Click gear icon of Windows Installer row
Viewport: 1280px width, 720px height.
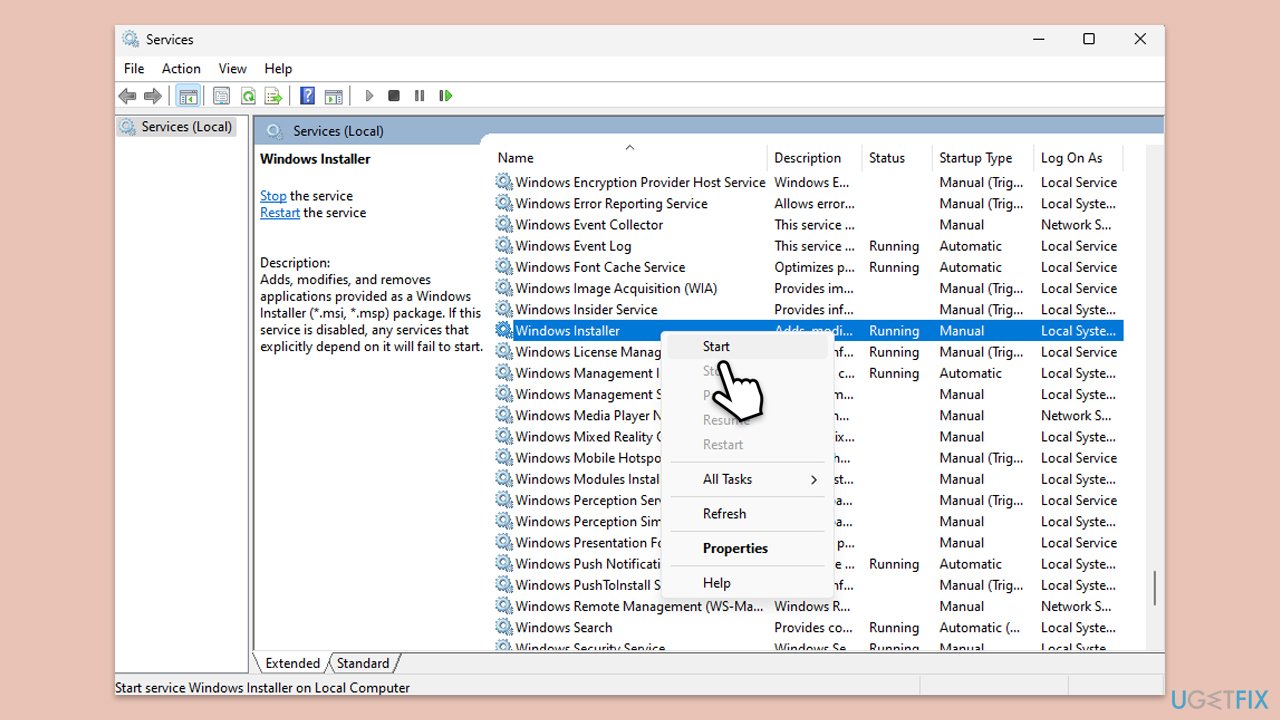[504, 331]
